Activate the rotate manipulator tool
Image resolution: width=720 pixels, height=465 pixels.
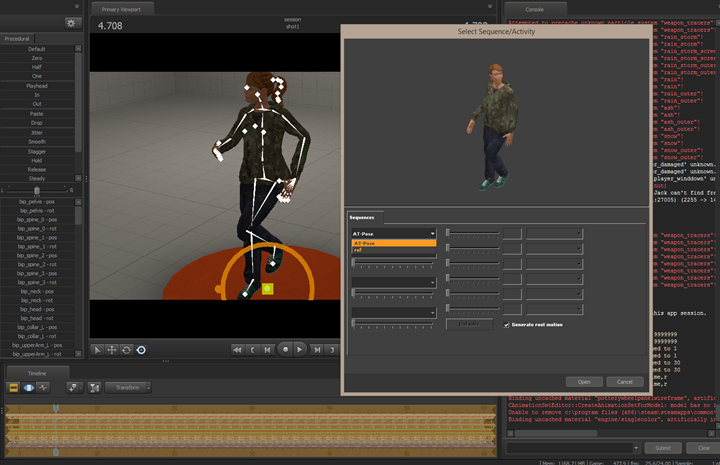(x=126, y=350)
